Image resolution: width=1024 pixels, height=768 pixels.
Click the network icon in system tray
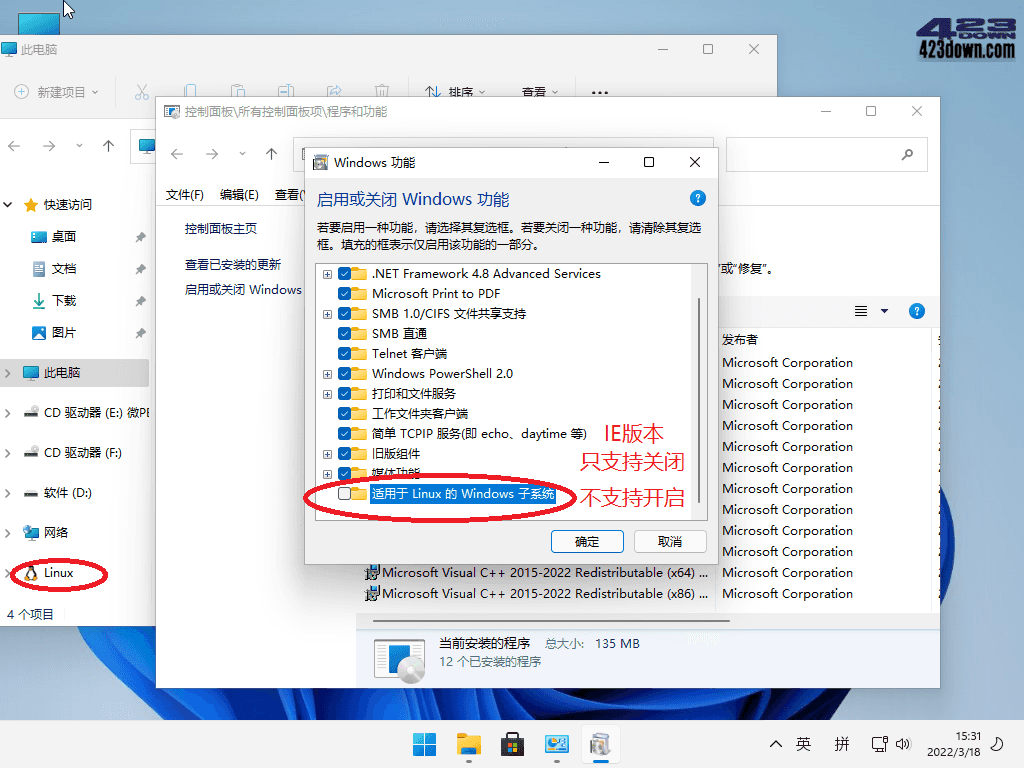pyautogui.click(x=879, y=744)
